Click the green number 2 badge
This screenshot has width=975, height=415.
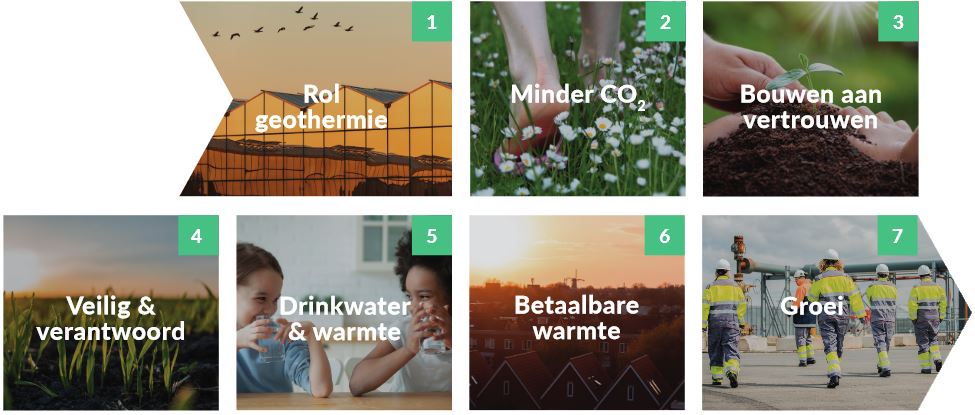(665, 22)
